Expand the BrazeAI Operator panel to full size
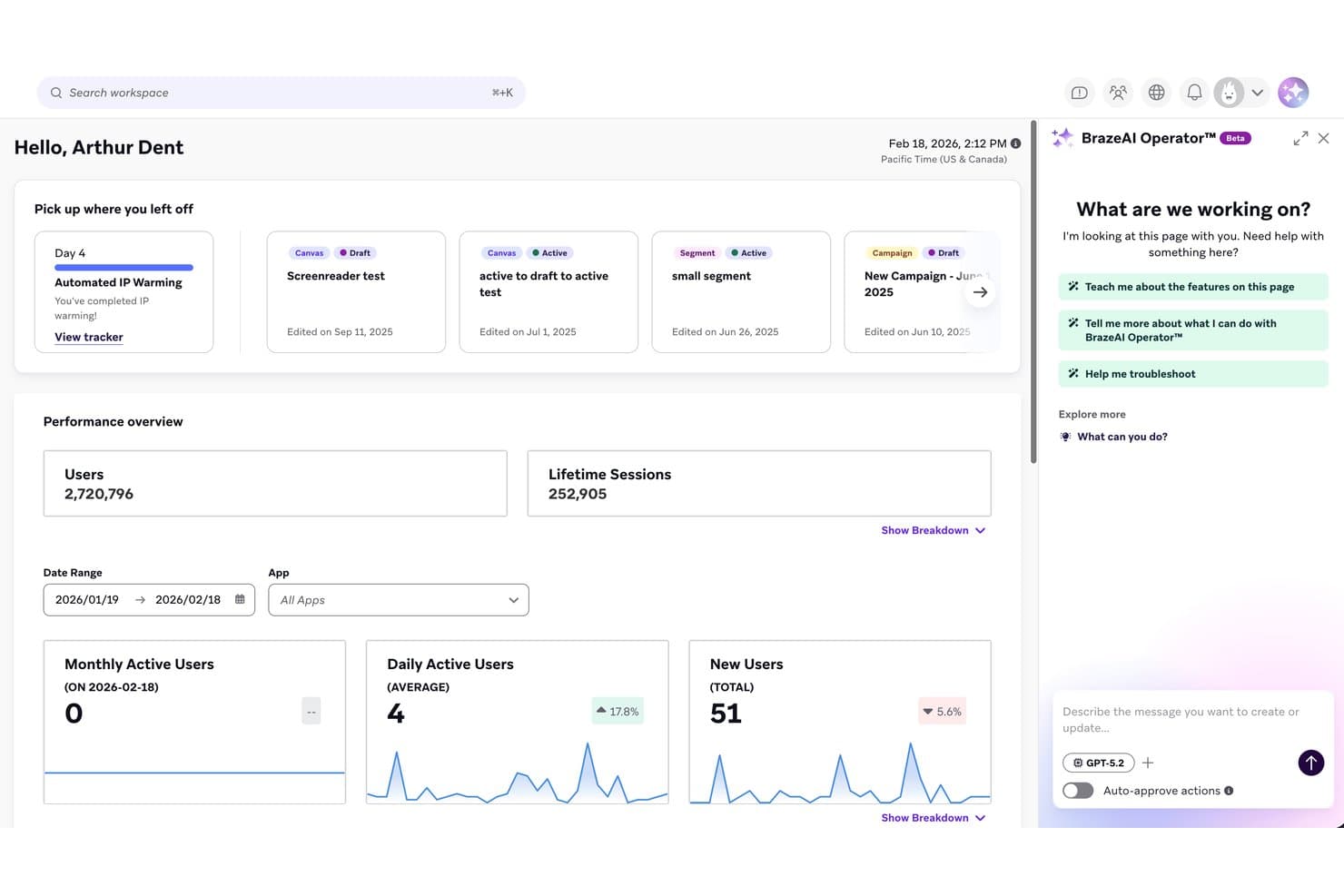This screenshot has width=1344, height=896. [1300, 138]
